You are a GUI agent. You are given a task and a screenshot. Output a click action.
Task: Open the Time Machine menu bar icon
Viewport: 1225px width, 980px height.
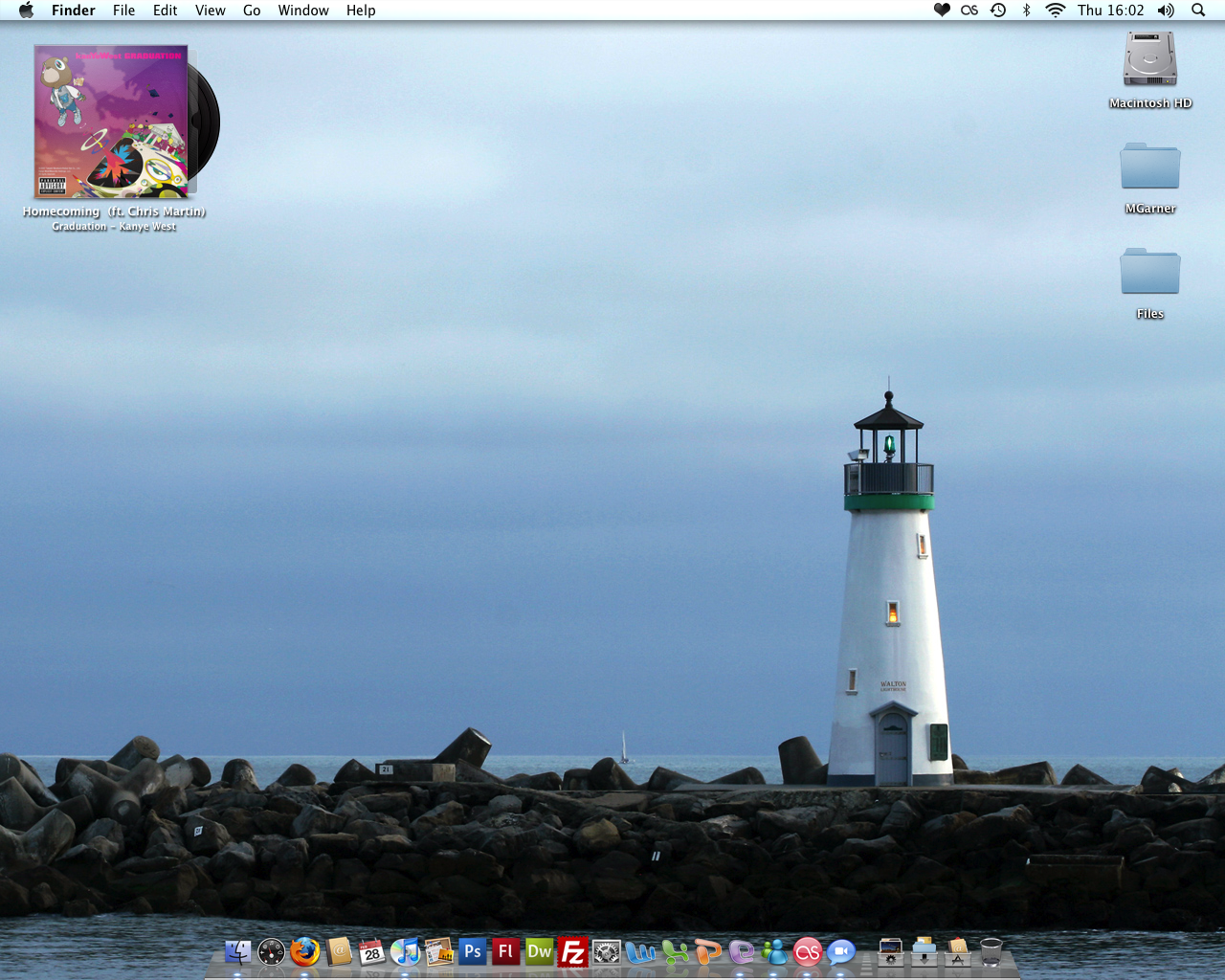[x=998, y=11]
